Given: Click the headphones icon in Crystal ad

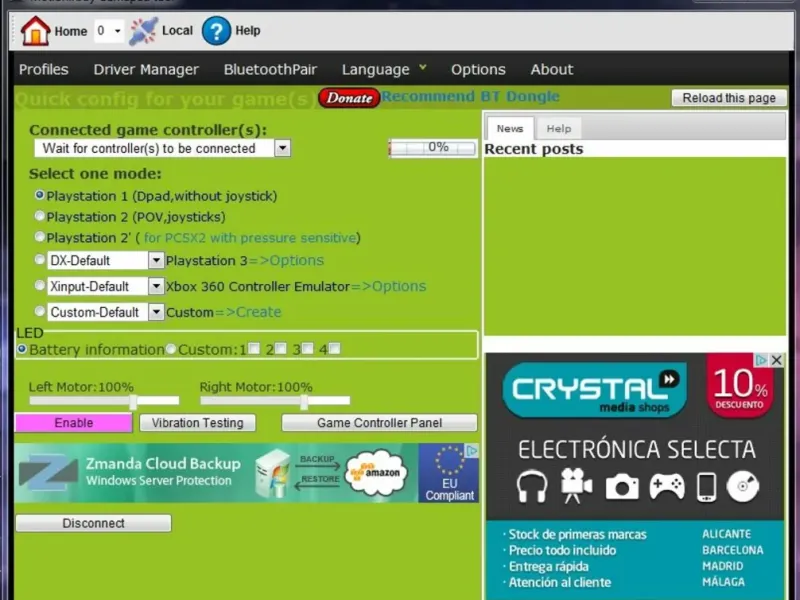Looking at the screenshot, I should click(532, 486).
